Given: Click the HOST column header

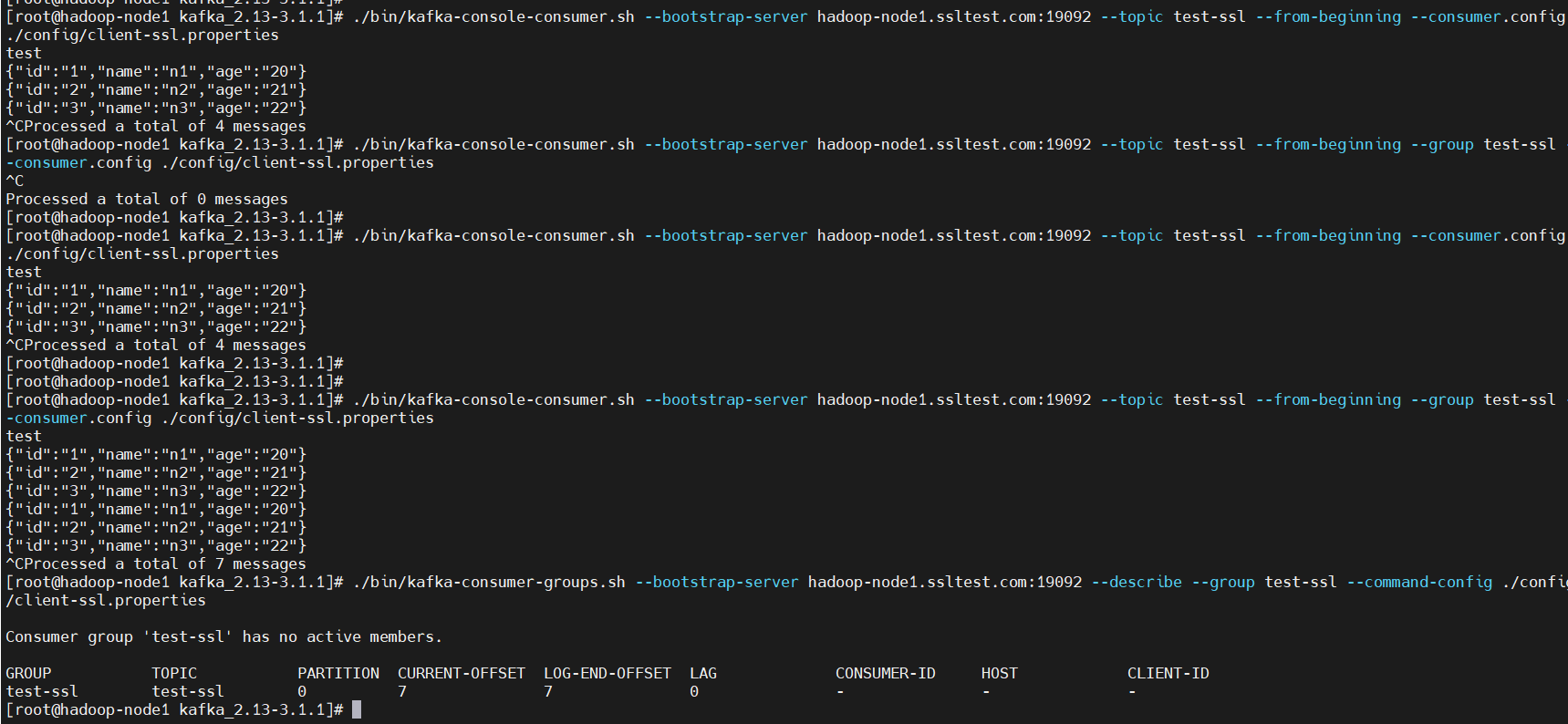Looking at the screenshot, I should (1000, 673).
